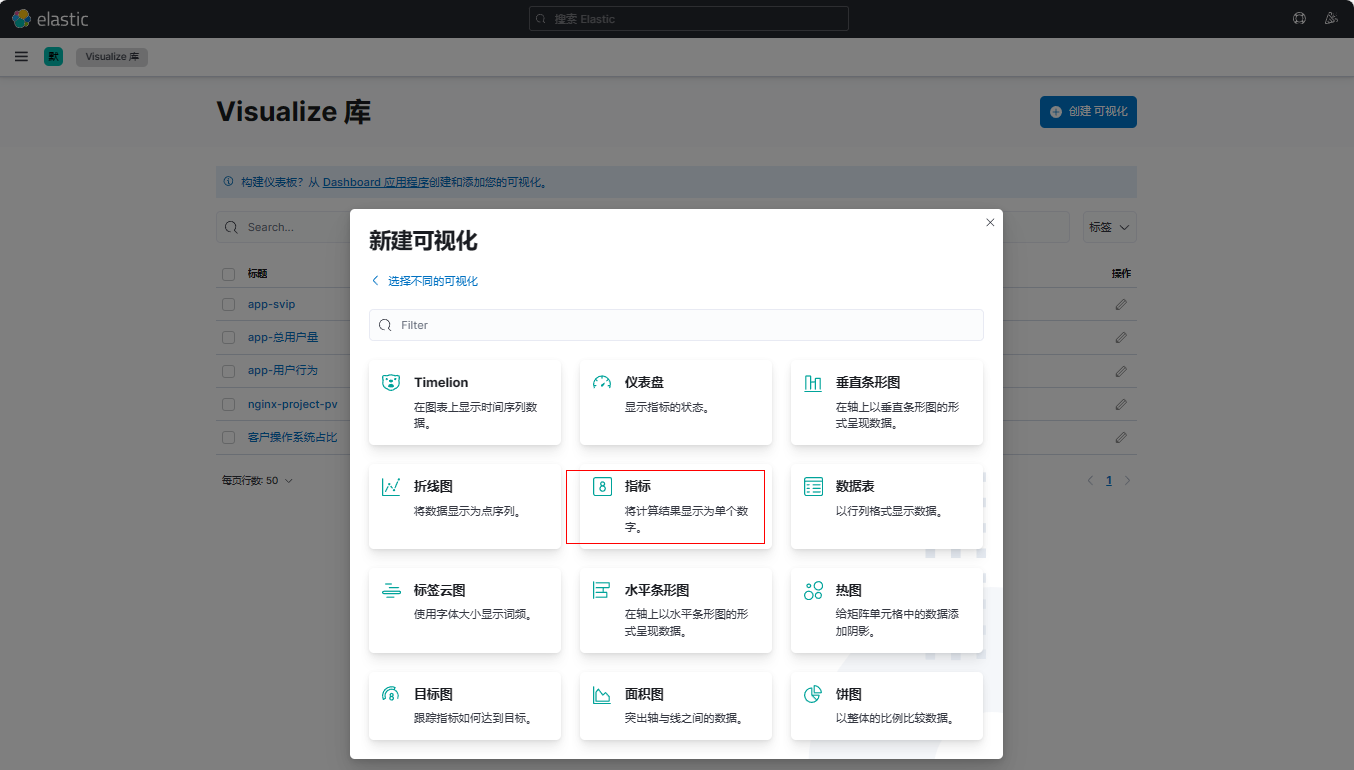This screenshot has width=1354, height=770.
Task: Select the 热图 heat map icon
Action: [813, 591]
